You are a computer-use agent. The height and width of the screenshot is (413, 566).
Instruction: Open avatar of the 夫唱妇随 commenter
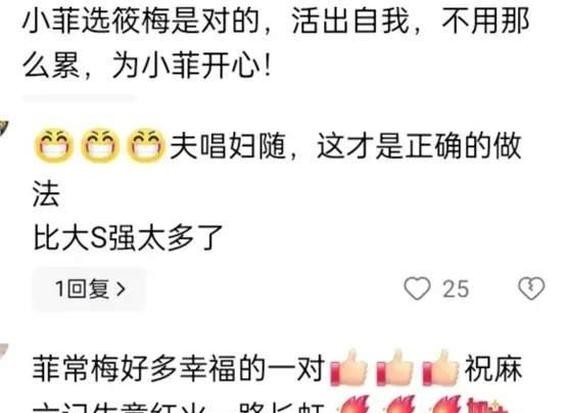tap(4, 129)
